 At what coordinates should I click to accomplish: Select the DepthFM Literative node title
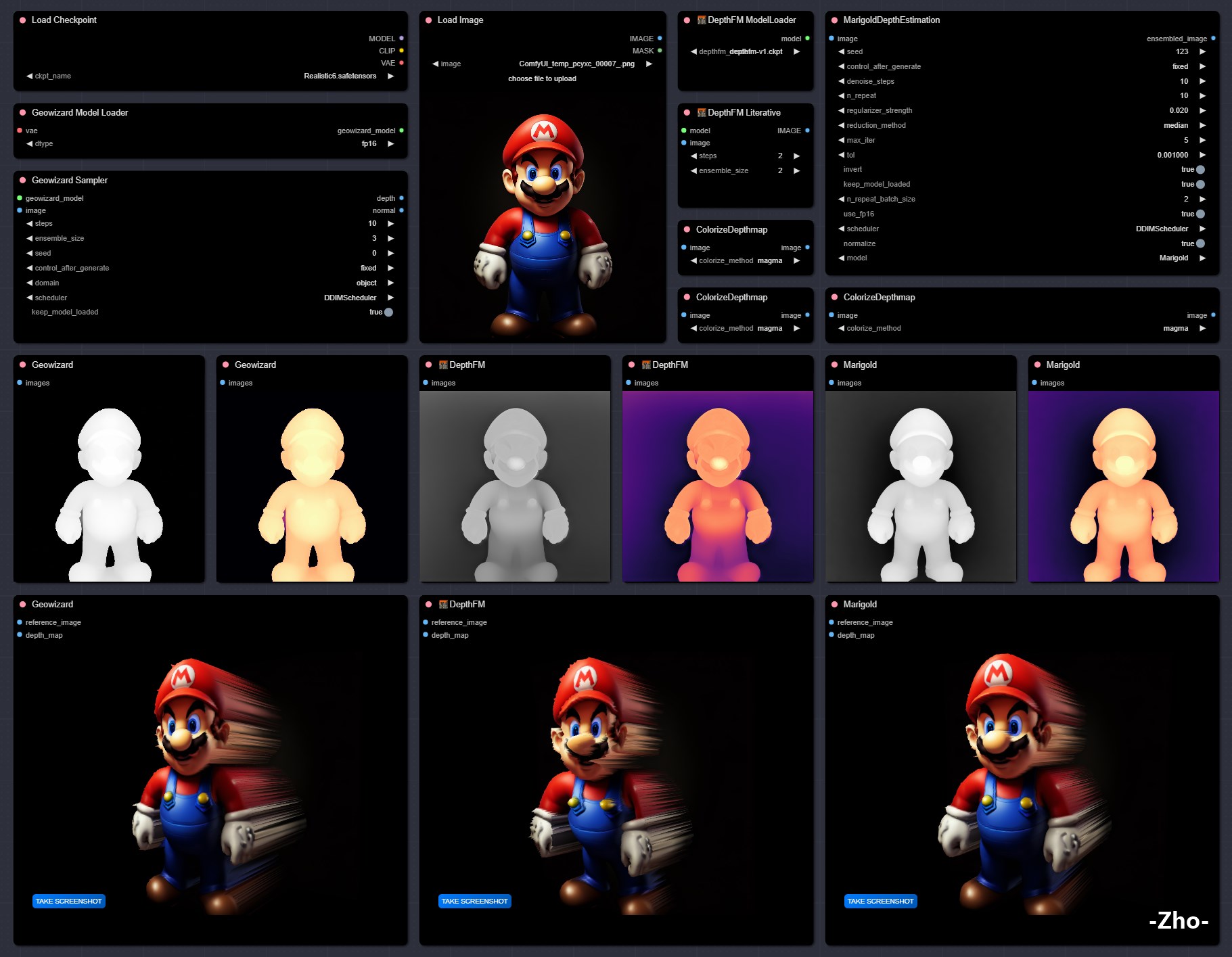744,113
